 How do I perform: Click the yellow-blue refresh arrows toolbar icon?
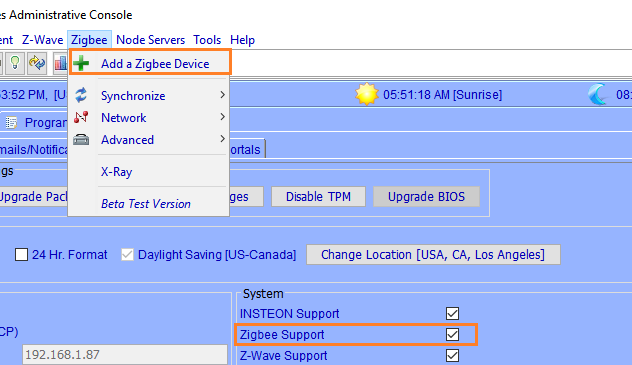[37, 63]
